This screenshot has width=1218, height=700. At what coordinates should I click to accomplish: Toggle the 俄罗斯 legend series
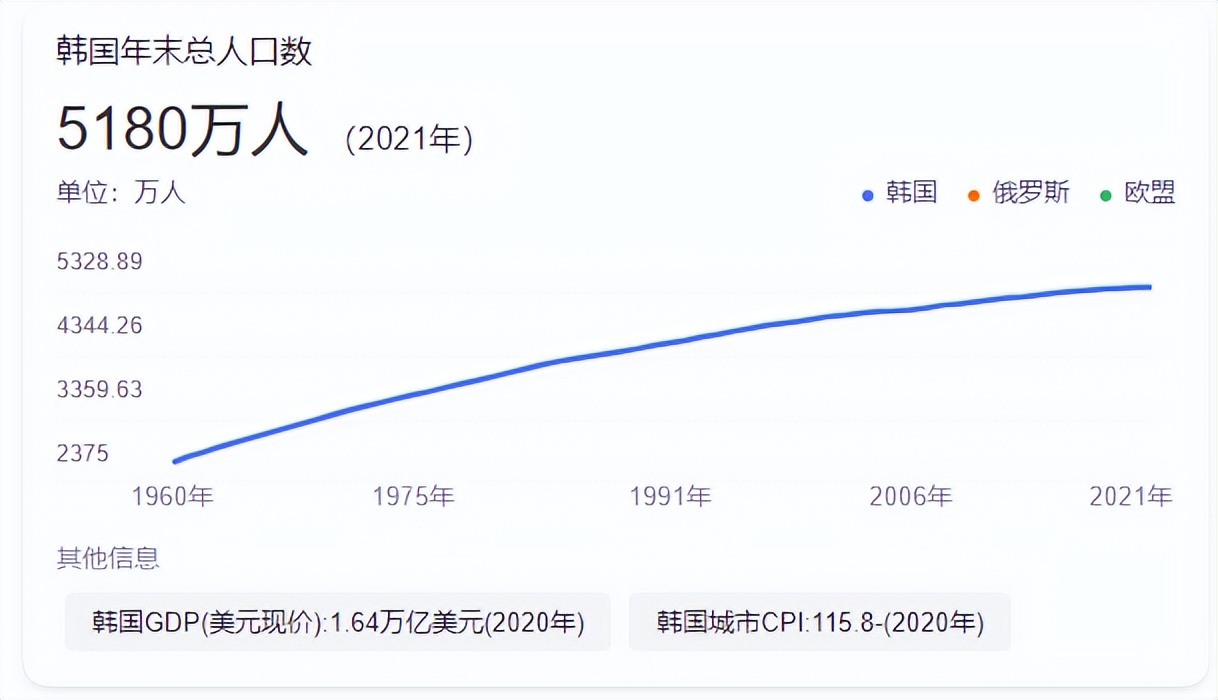1020,193
